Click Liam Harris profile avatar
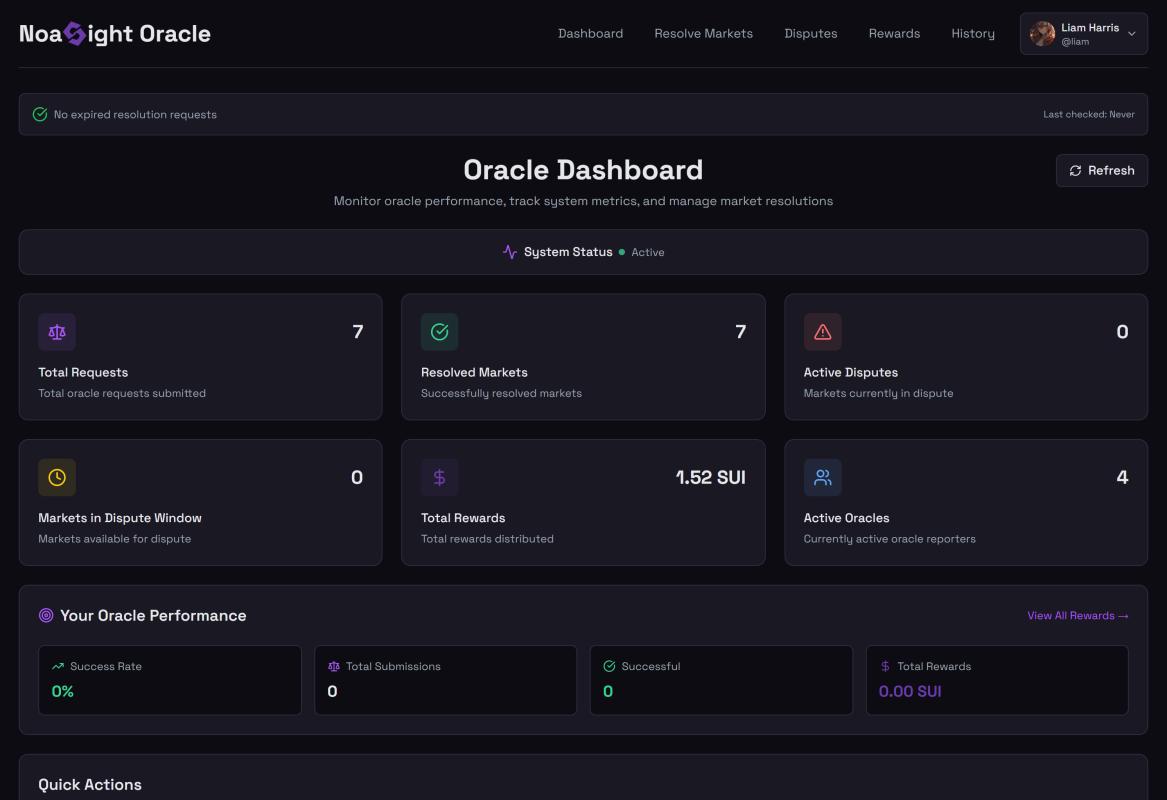Screen dimensions: 1167x800 pyautogui.click(x=1042, y=34)
